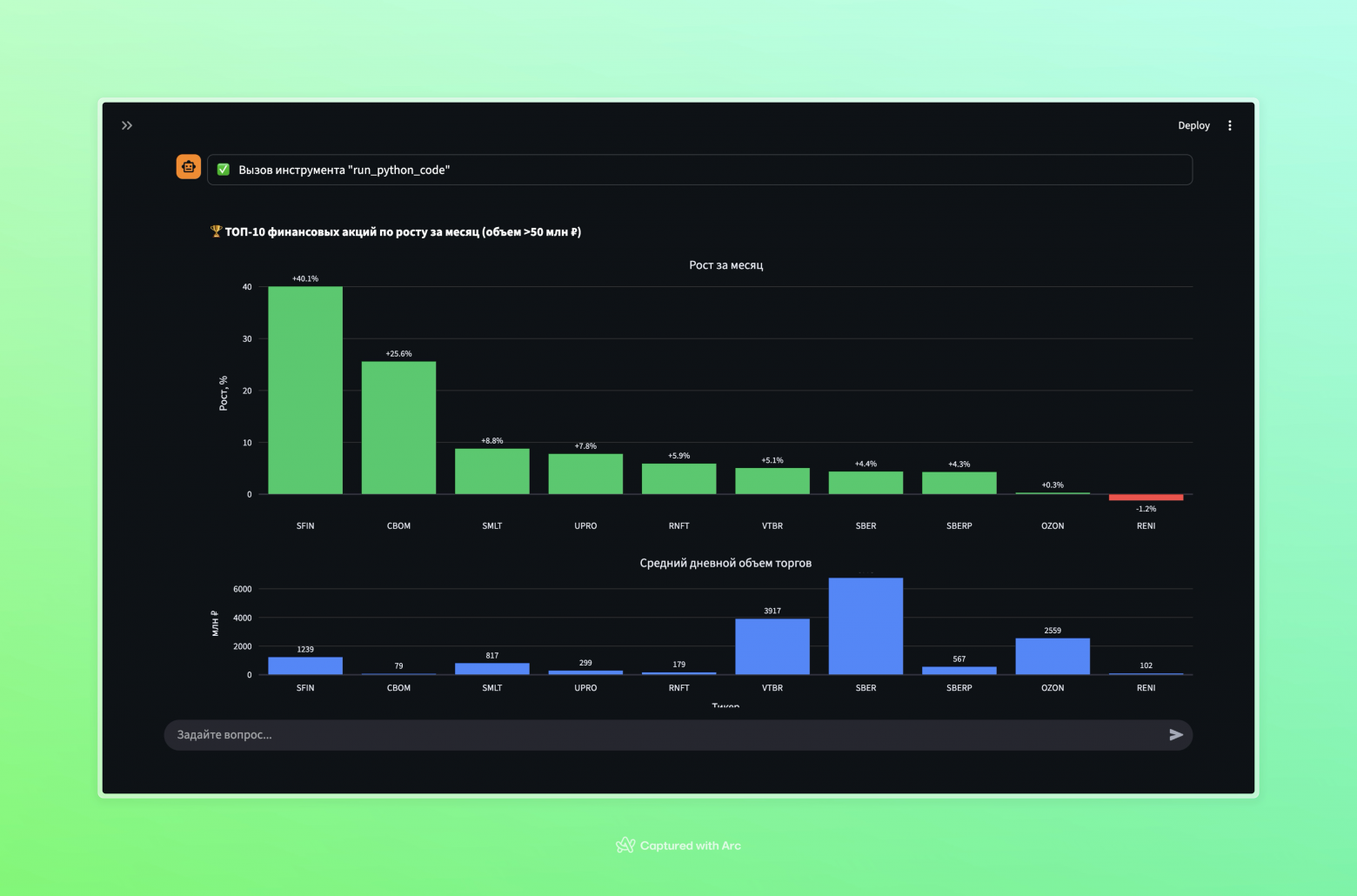Click the "179" volume value label
This screenshot has width=1357, height=896.
click(679, 665)
